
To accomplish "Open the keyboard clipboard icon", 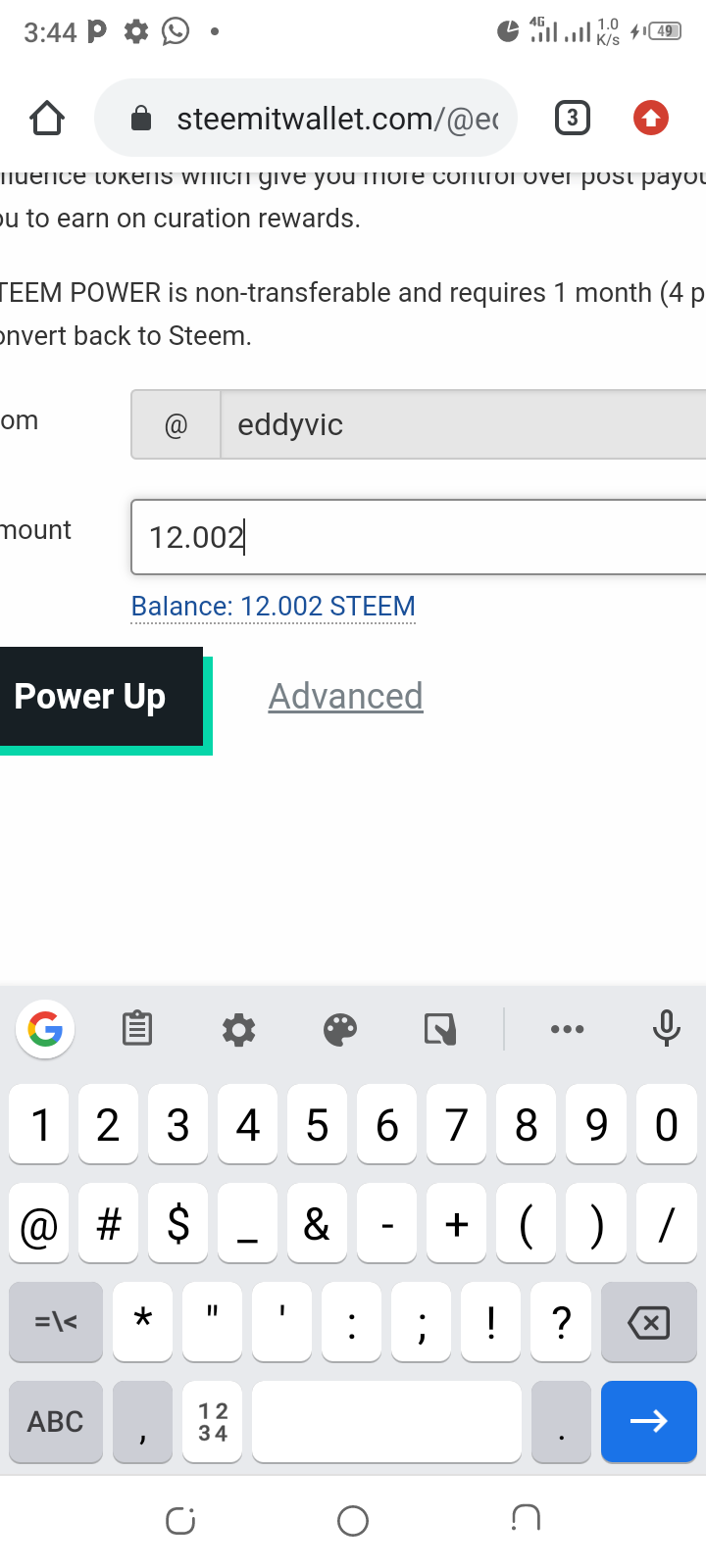I will 137,1029.
